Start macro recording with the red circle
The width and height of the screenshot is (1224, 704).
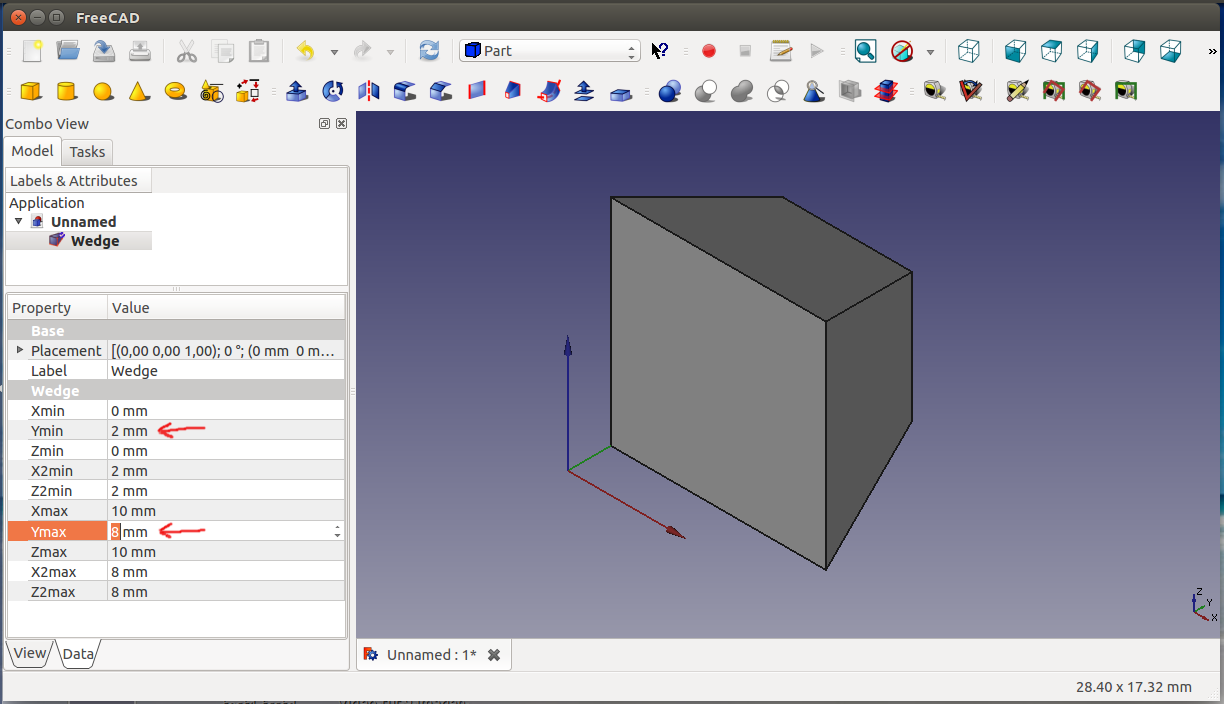coord(709,51)
